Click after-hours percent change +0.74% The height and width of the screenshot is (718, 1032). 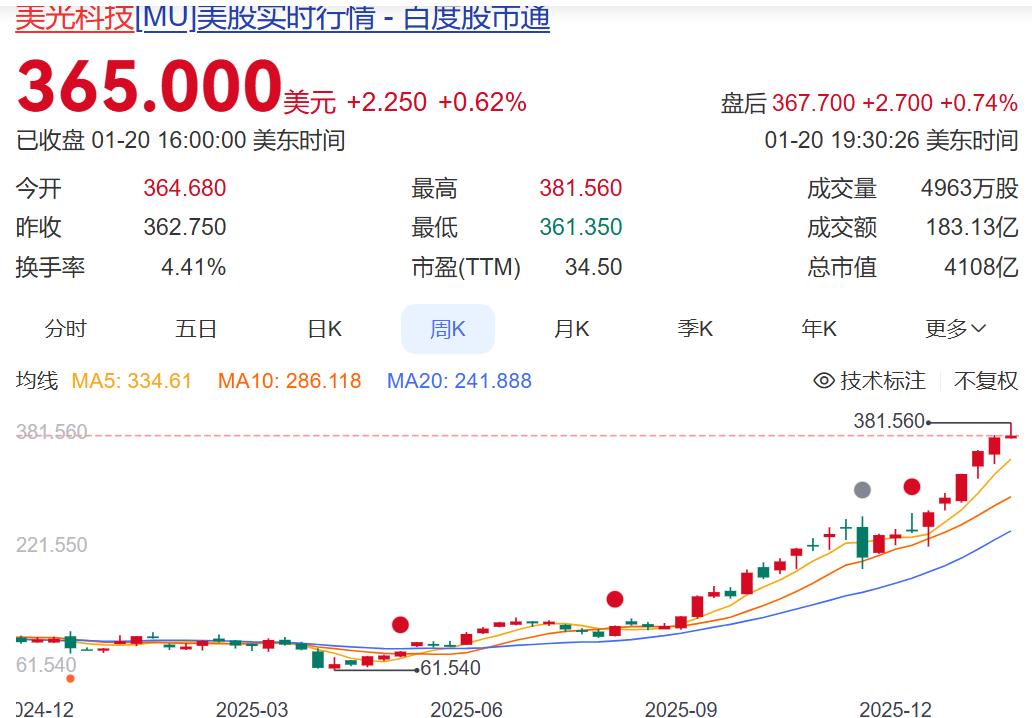(x=979, y=103)
